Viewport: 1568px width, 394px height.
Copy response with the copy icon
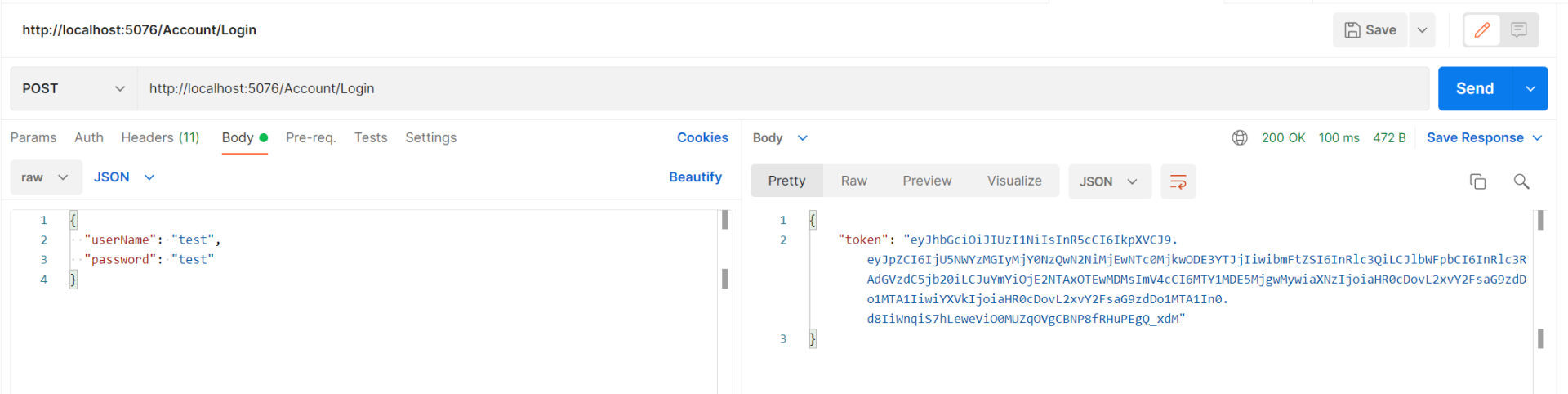(x=1477, y=181)
